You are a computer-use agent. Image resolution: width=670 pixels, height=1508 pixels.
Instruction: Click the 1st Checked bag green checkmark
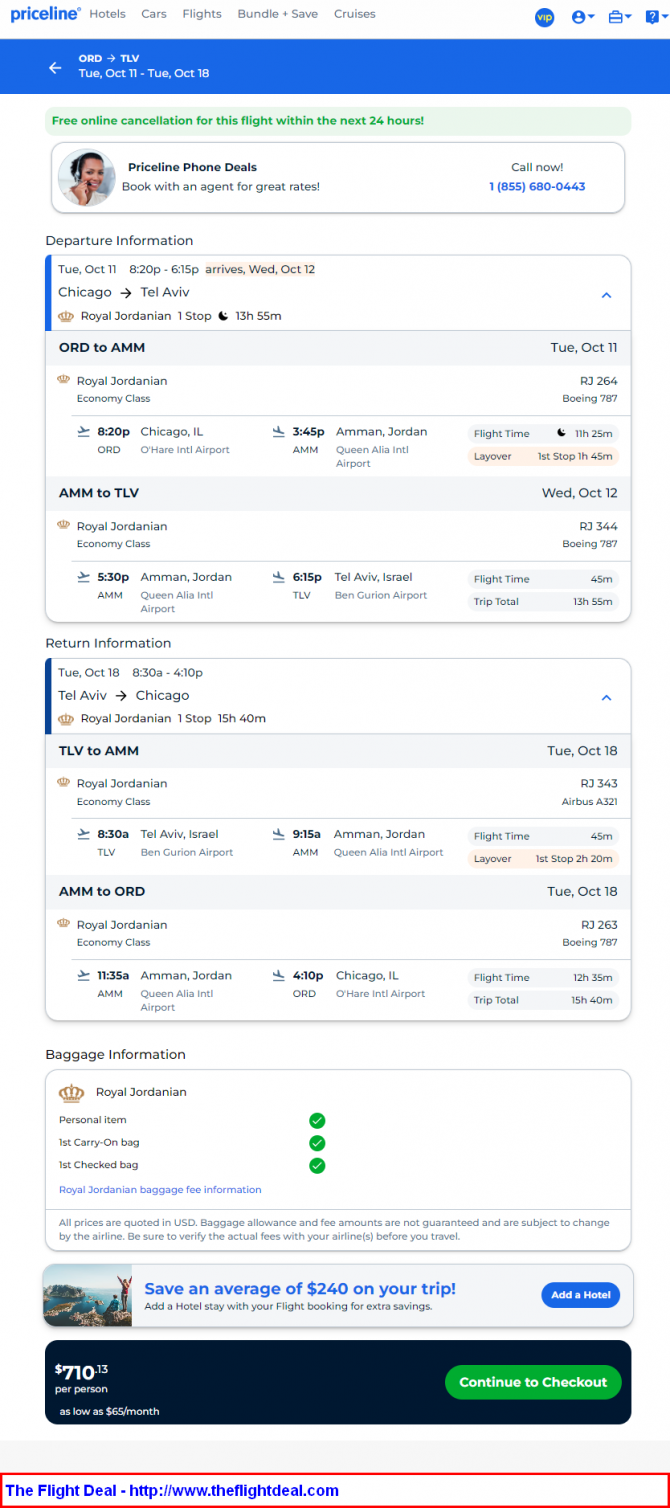click(x=317, y=1165)
